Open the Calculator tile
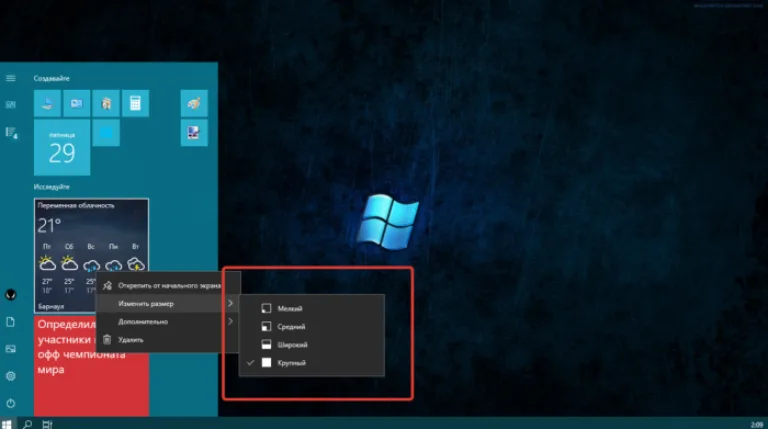The height and width of the screenshot is (429, 768). click(136, 103)
